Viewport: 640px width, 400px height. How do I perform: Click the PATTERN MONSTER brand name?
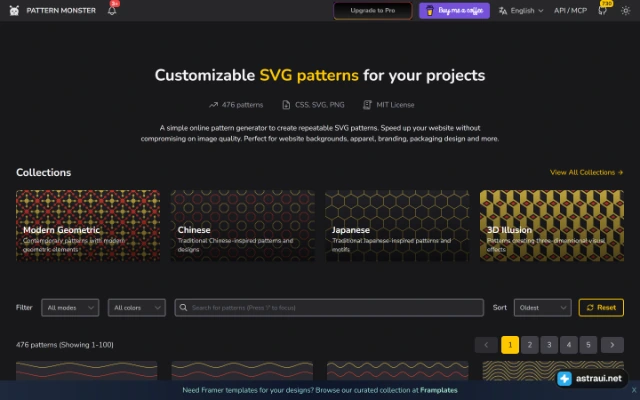coord(61,11)
